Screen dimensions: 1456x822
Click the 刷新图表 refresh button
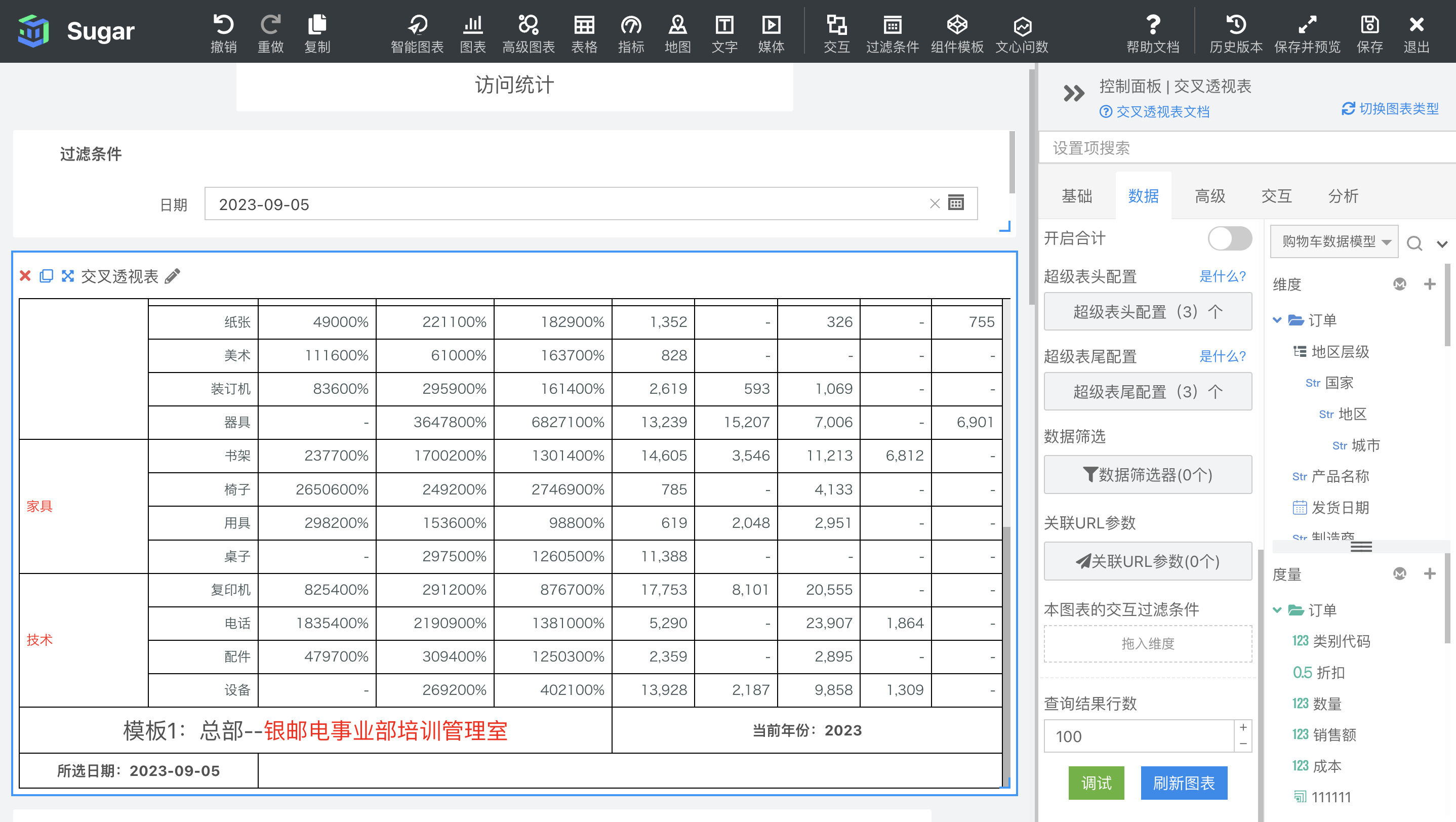tap(1184, 783)
